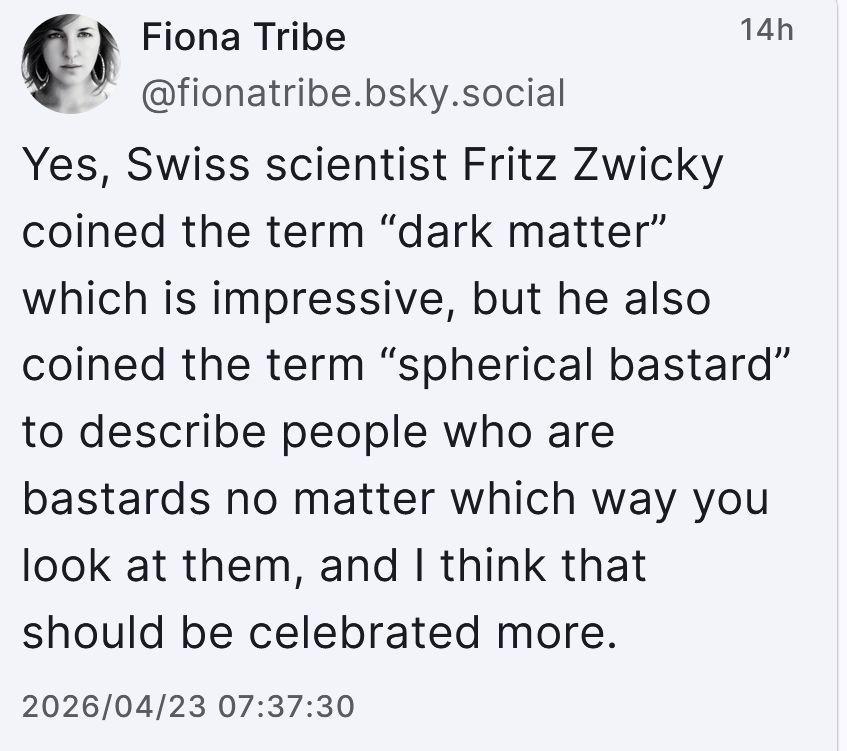Viewport: 847px width, 751px height.
Task: Click the phrase "to describe people who are"
Action: click(x=319, y=433)
